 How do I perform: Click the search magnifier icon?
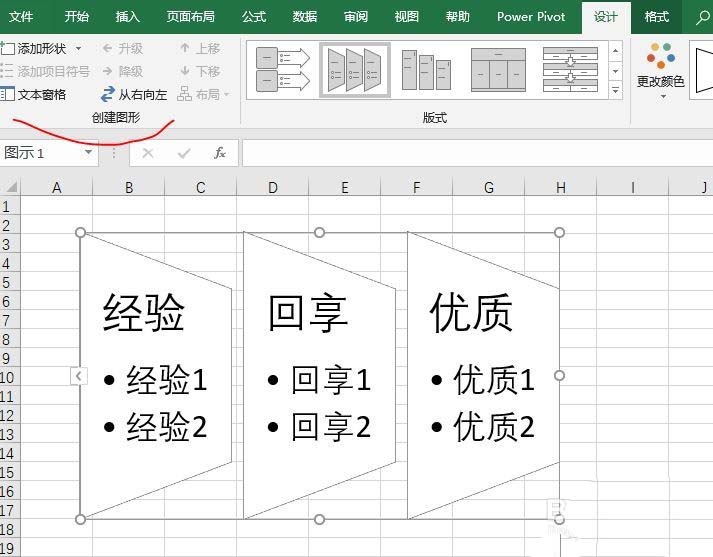point(703,17)
